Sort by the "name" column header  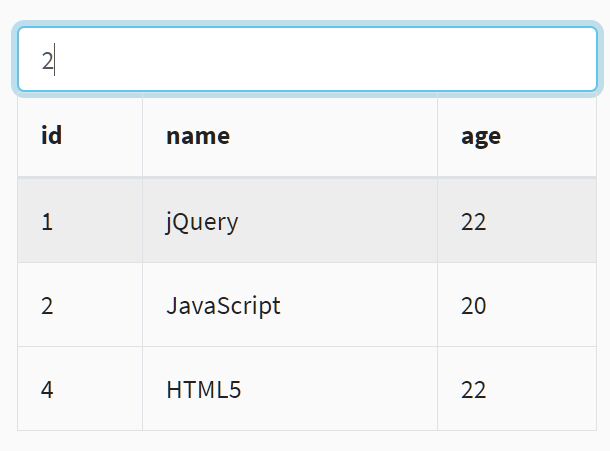pyautogui.click(x=198, y=136)
